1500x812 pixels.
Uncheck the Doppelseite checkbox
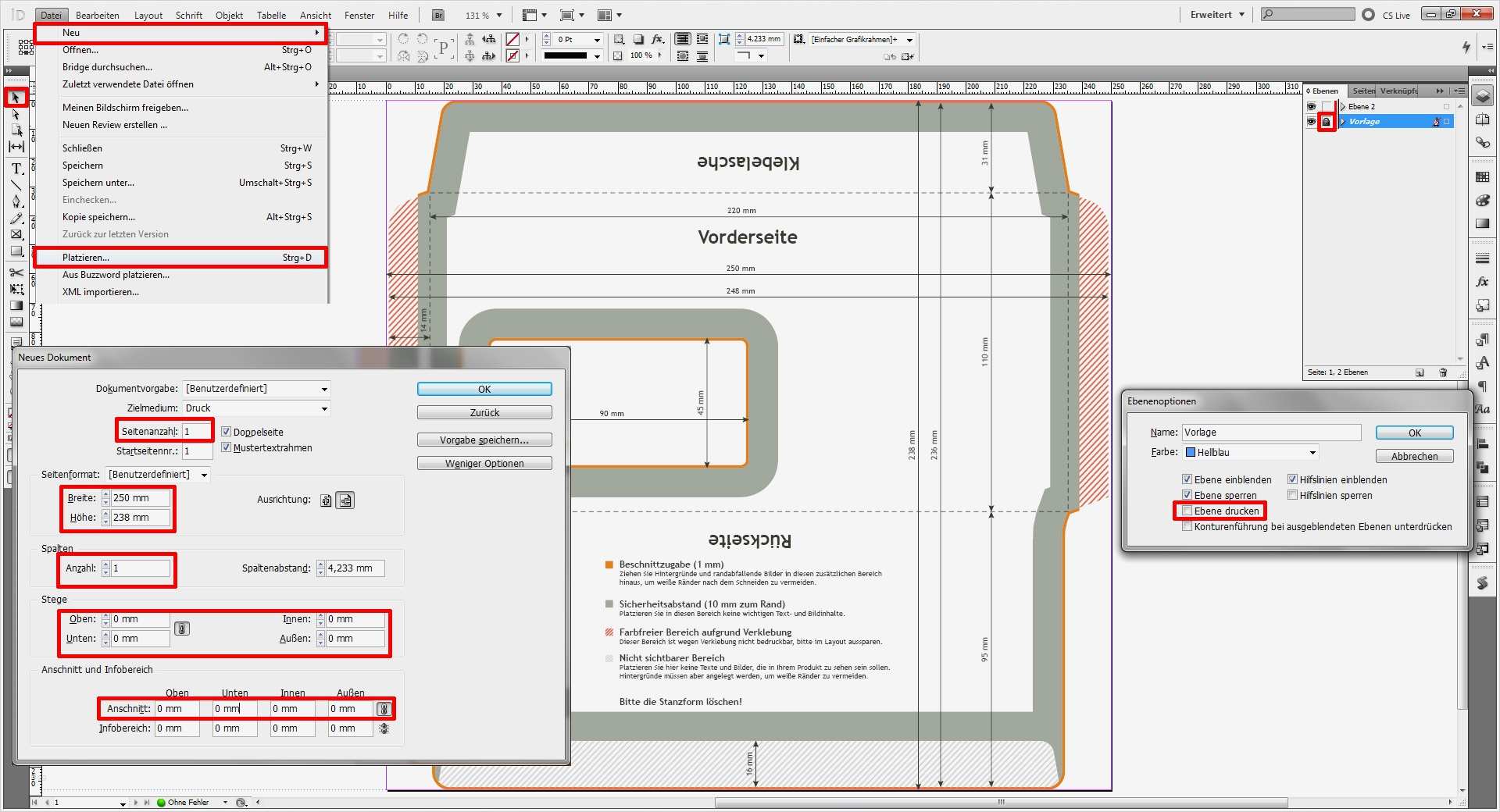pyautogui.click(x=227, y=432)
